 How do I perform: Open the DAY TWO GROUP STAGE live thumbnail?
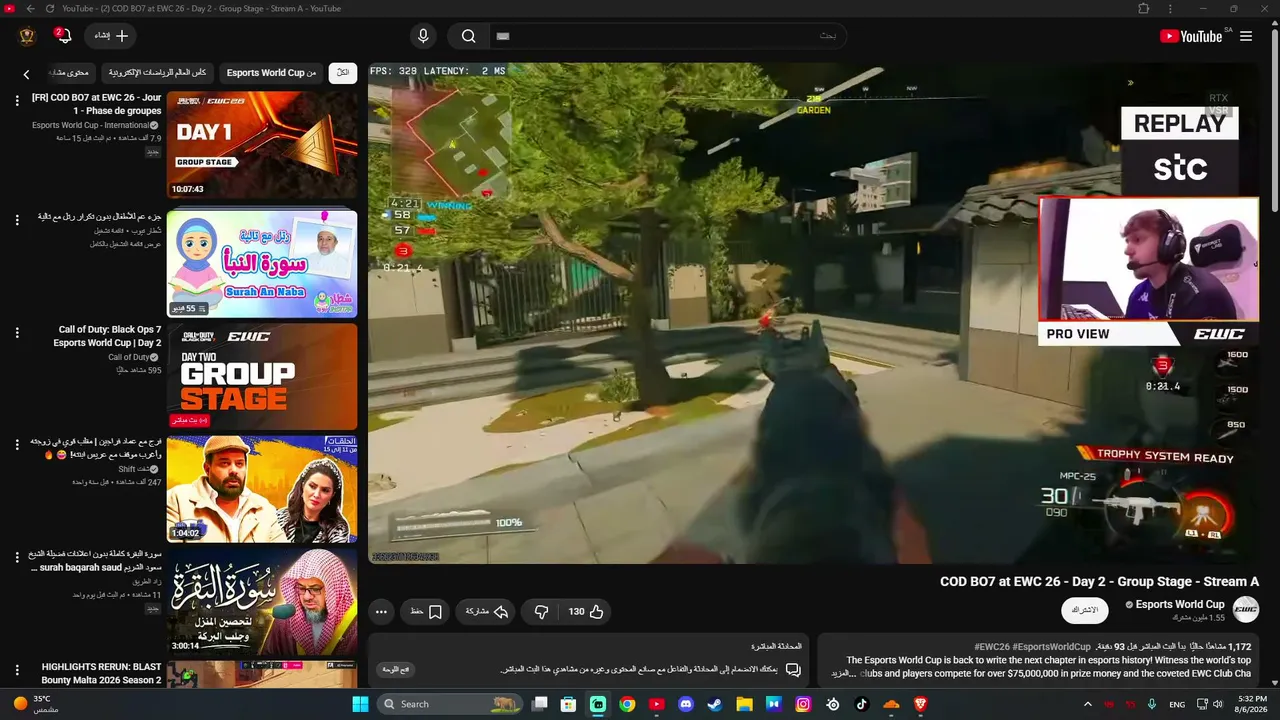[262, 377]
